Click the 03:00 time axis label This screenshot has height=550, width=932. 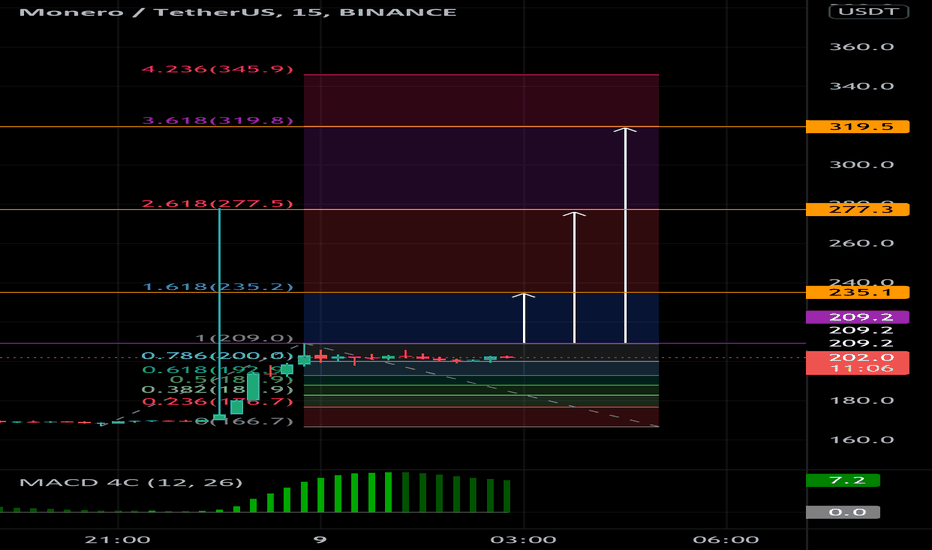pyautogui.click(x=523, y=540)
